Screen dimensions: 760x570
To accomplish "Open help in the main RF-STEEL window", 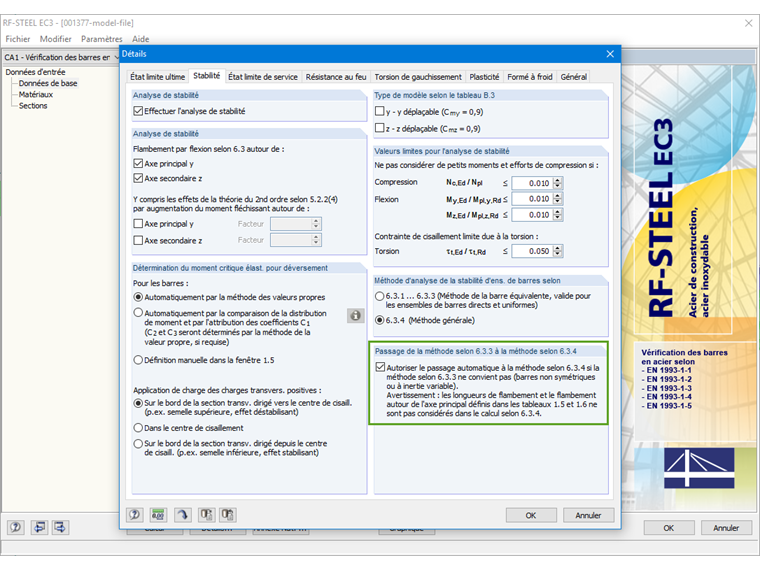I will tap(16, 527).
